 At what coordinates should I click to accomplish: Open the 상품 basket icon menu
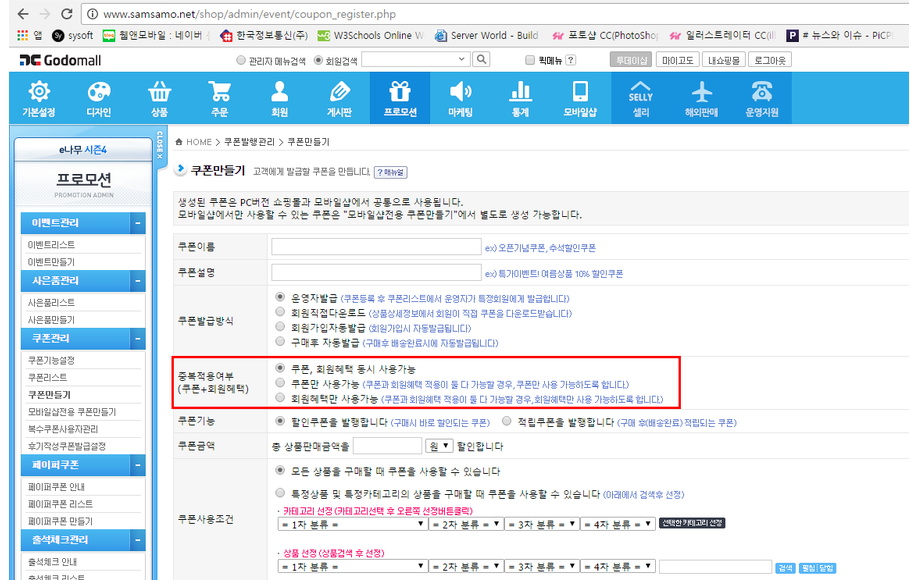pyautogui.click(x=159, y=92)
